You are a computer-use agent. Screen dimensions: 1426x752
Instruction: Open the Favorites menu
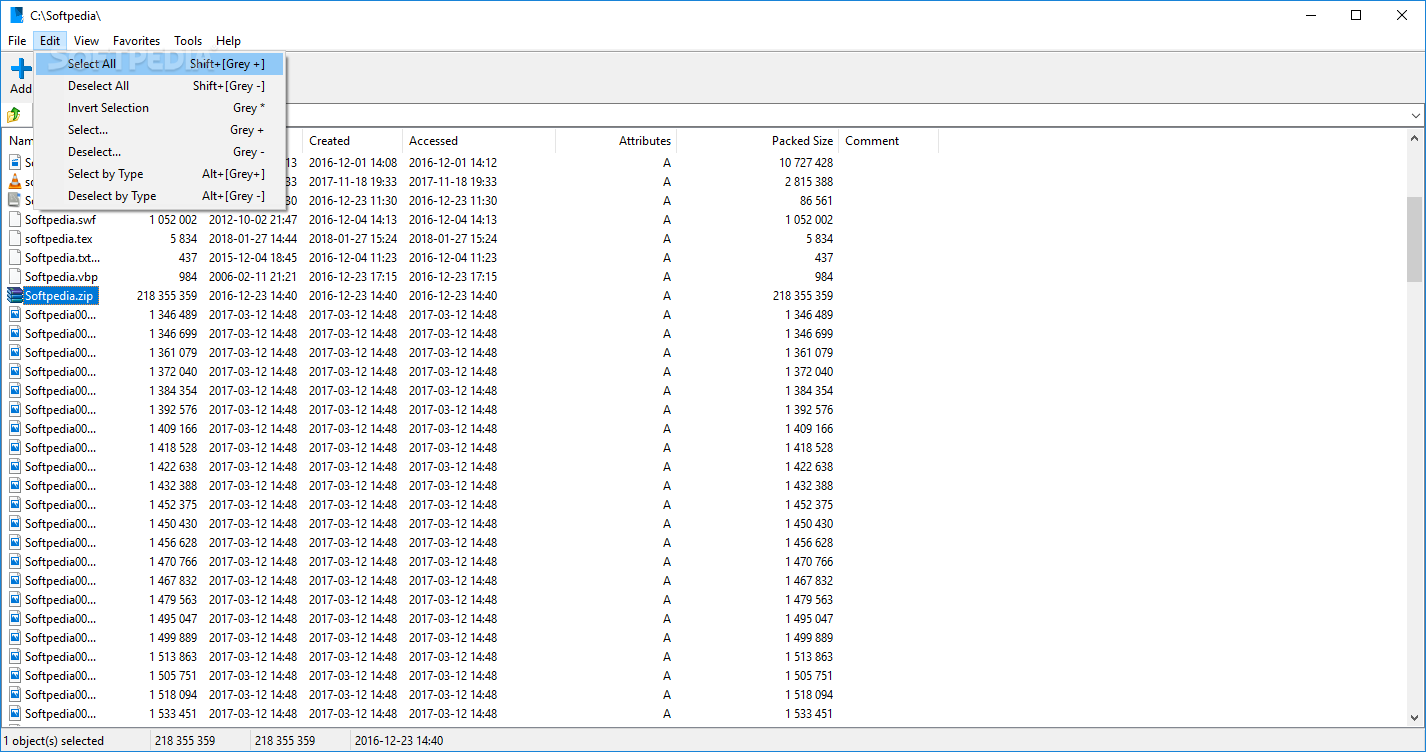coord(136,41)
